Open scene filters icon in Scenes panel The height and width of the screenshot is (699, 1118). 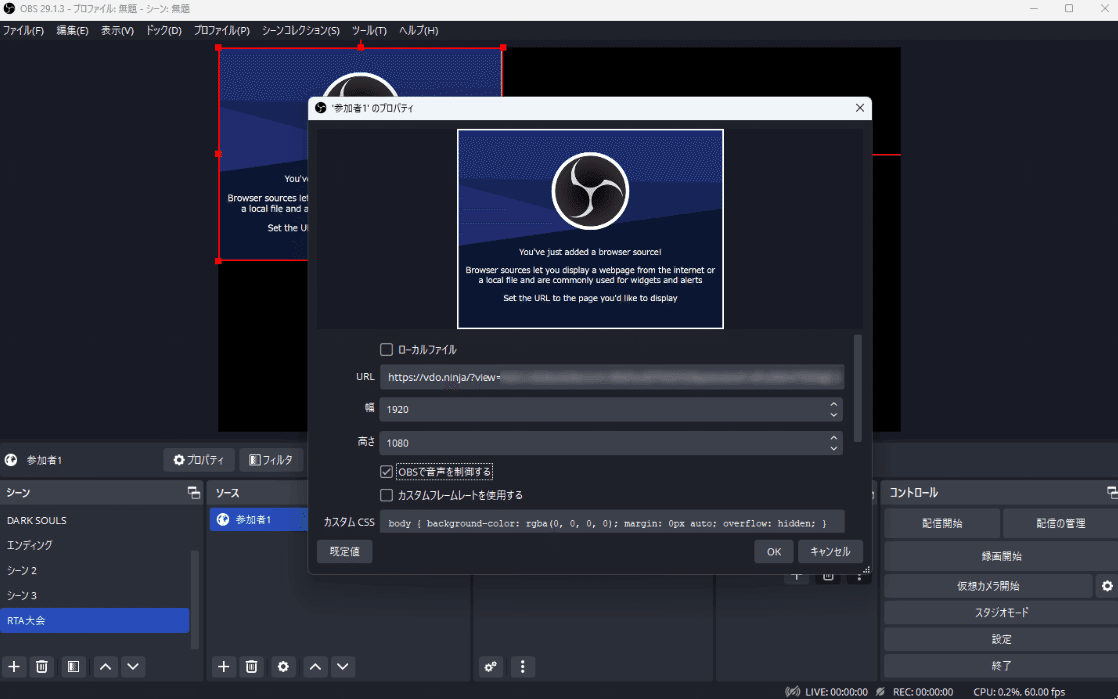(x=73, y=666)
